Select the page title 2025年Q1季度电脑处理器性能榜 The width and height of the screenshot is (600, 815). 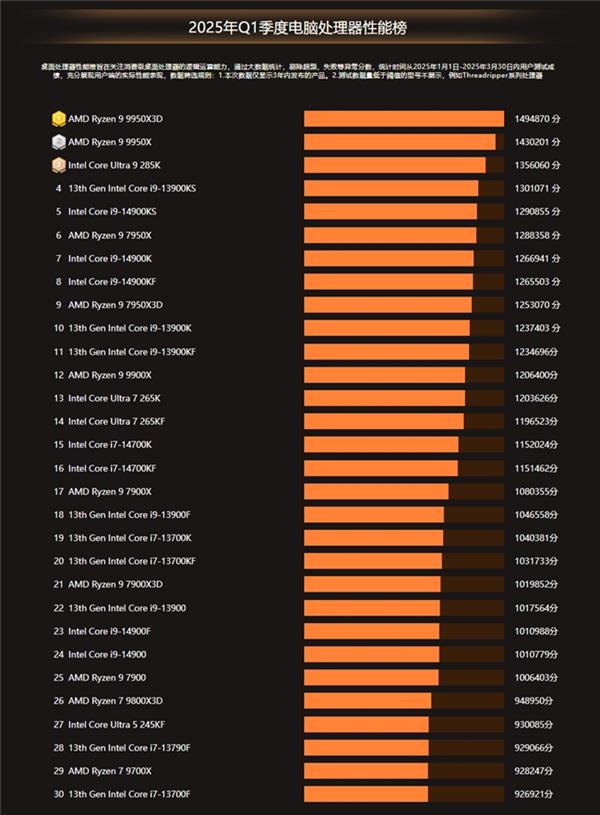click(297, 28)
